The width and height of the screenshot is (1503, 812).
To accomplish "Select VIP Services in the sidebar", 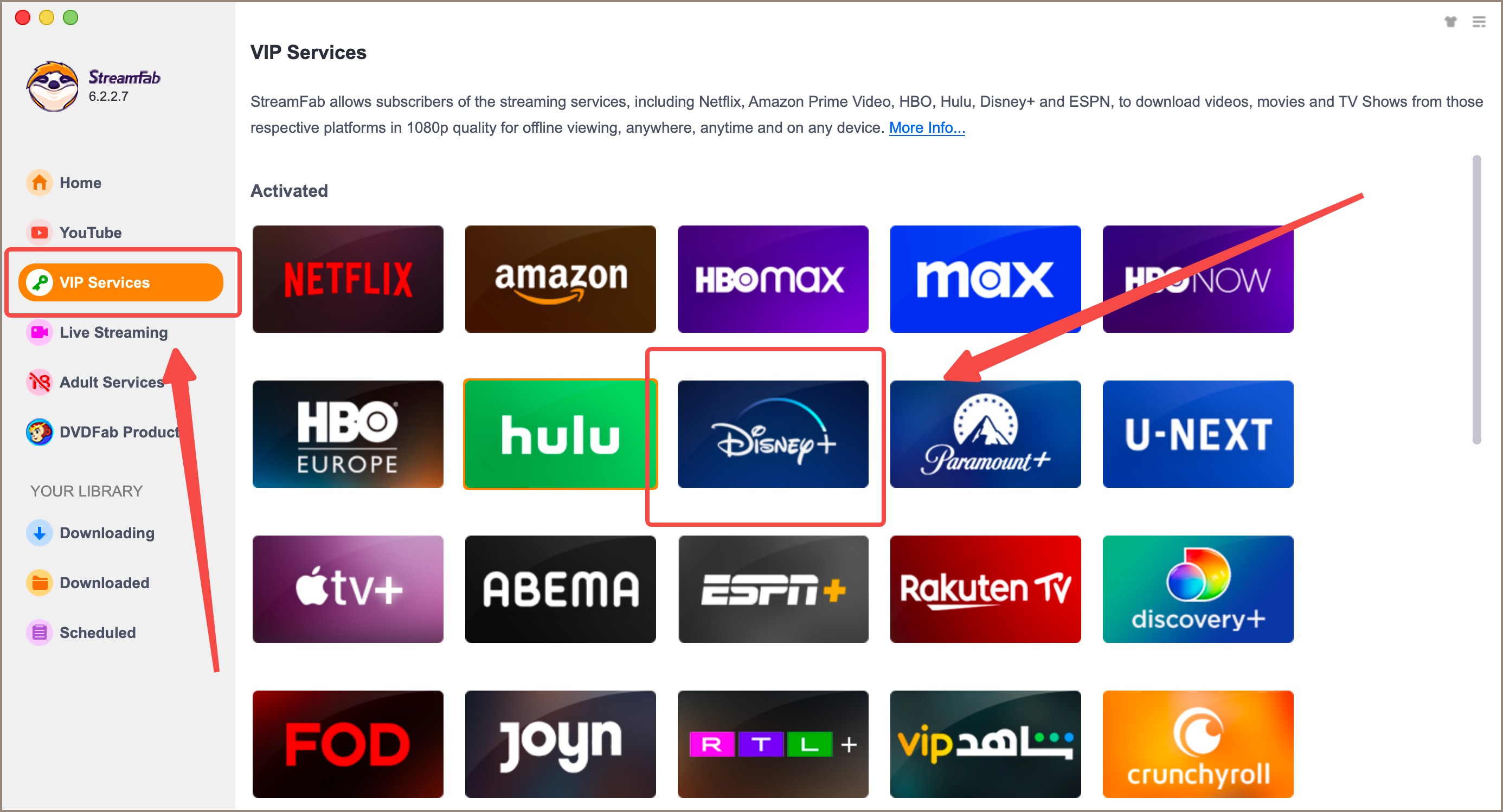I will 120,282.
